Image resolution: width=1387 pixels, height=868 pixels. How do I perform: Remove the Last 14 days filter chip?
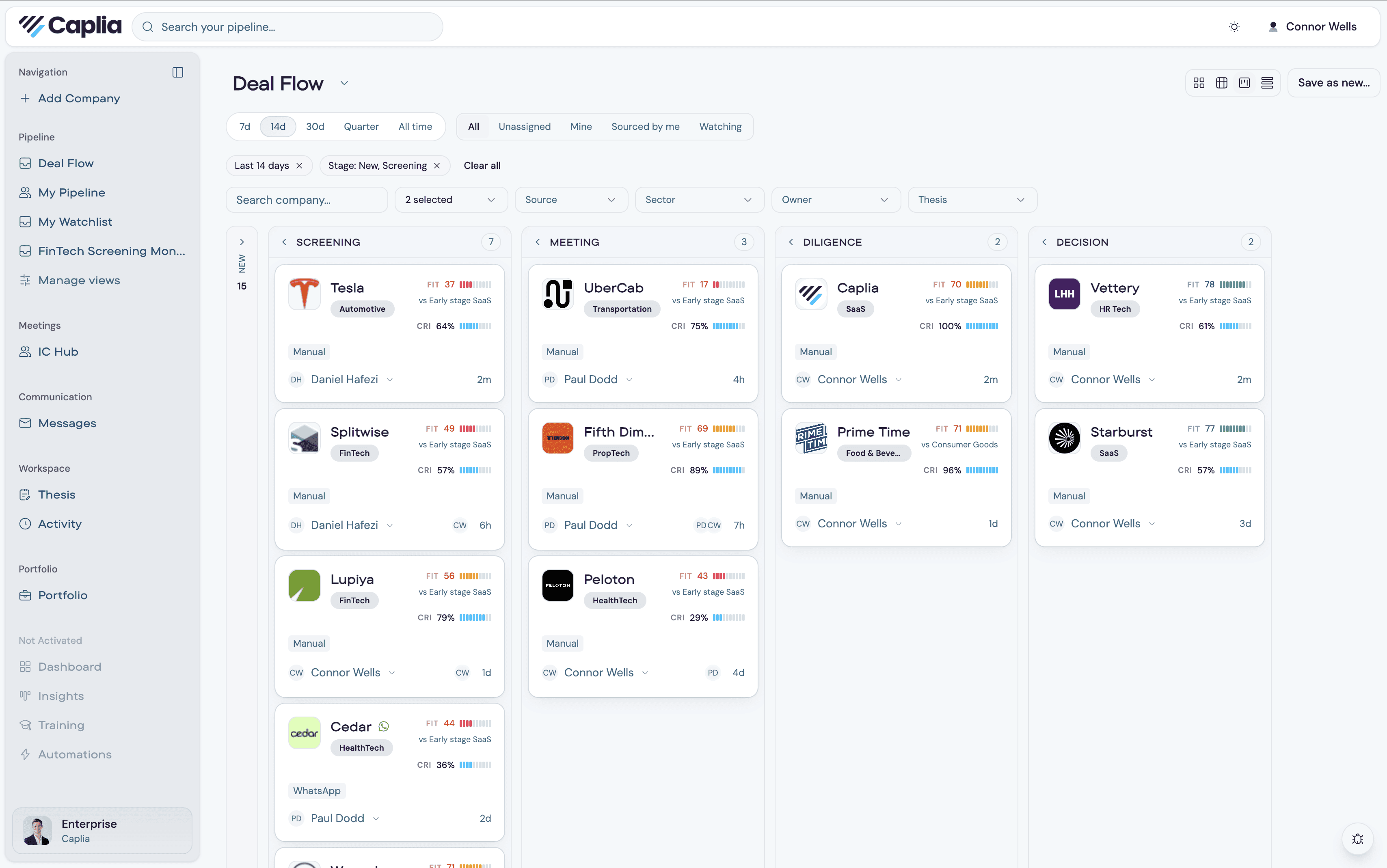pos(299,166)
